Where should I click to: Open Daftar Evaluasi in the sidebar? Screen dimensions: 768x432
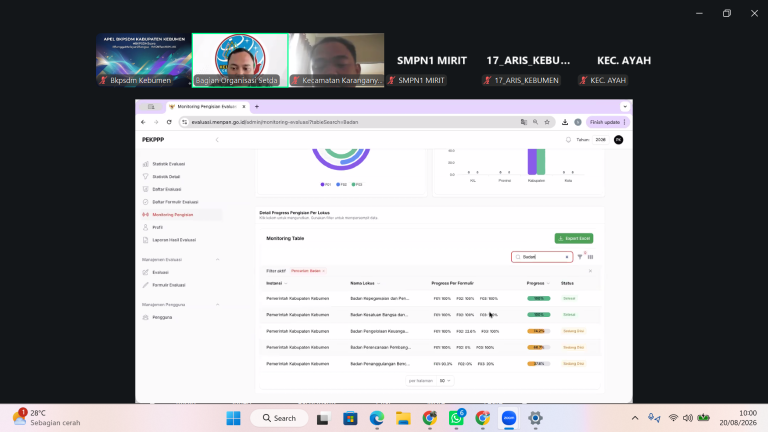(x=167, y=190)
